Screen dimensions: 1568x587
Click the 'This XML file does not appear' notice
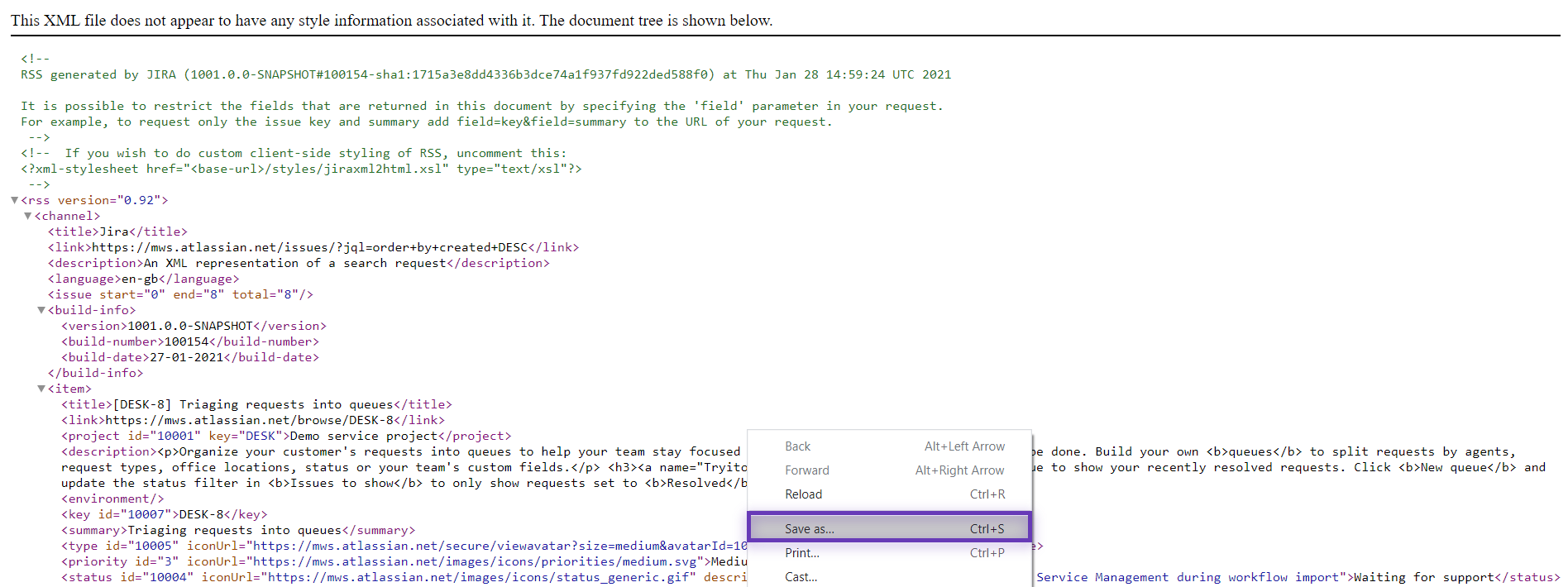(391, 21)
